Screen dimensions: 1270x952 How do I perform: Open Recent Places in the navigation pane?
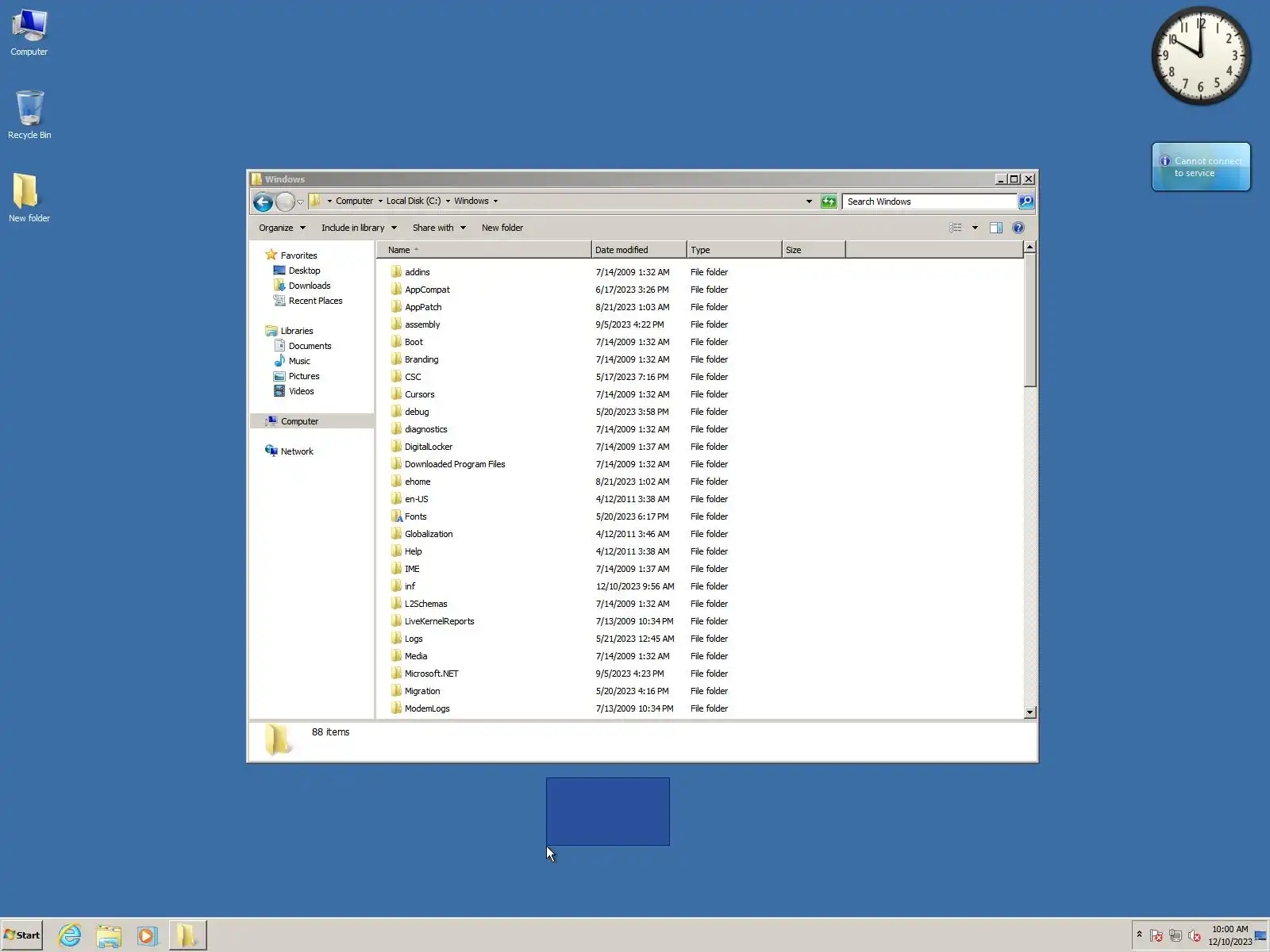pyautogui.click(x=315, y=301)
